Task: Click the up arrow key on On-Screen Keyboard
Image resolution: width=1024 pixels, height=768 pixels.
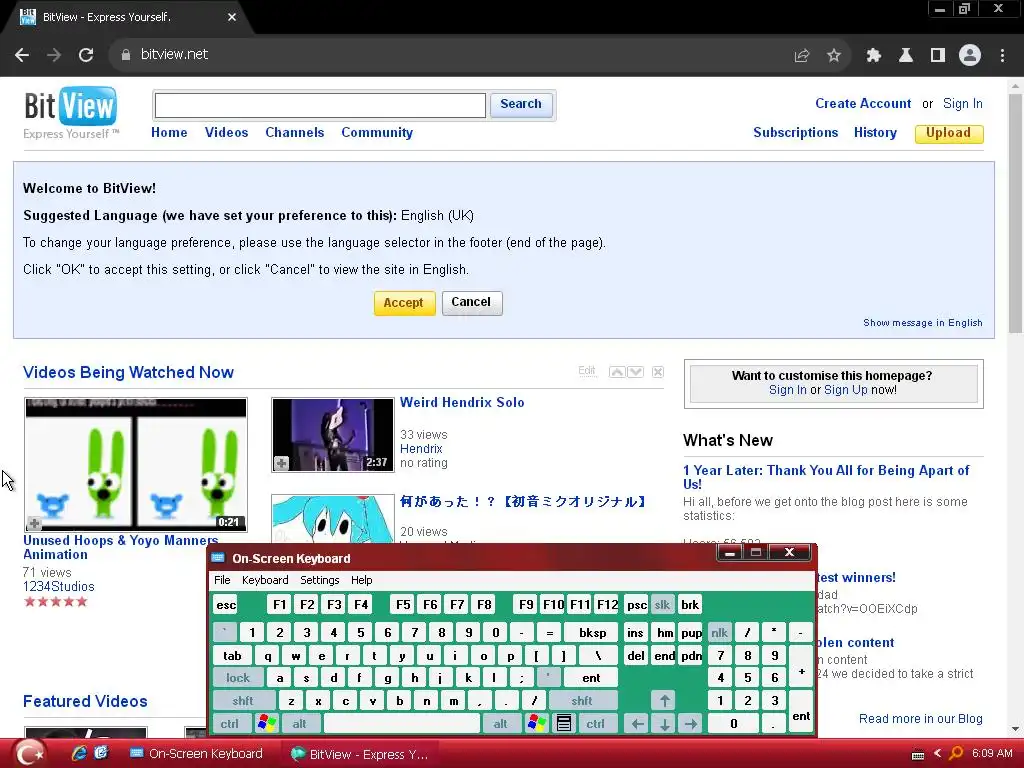Action: pos(664,701)
